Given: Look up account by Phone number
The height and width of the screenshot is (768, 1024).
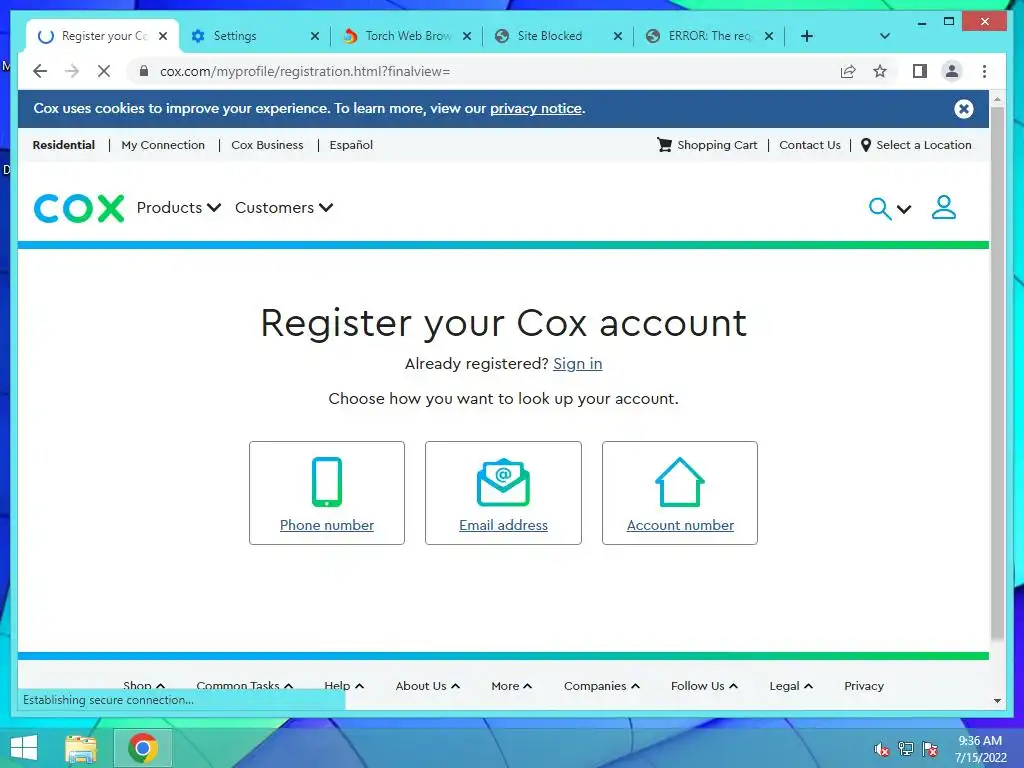Looking at the screenshot, I should (x=327, y=493).
